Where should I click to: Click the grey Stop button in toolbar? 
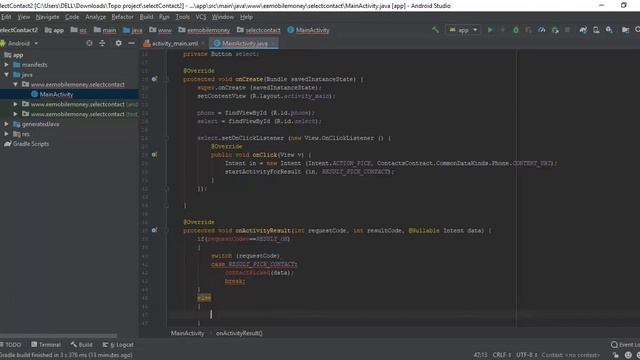(567, 30)
